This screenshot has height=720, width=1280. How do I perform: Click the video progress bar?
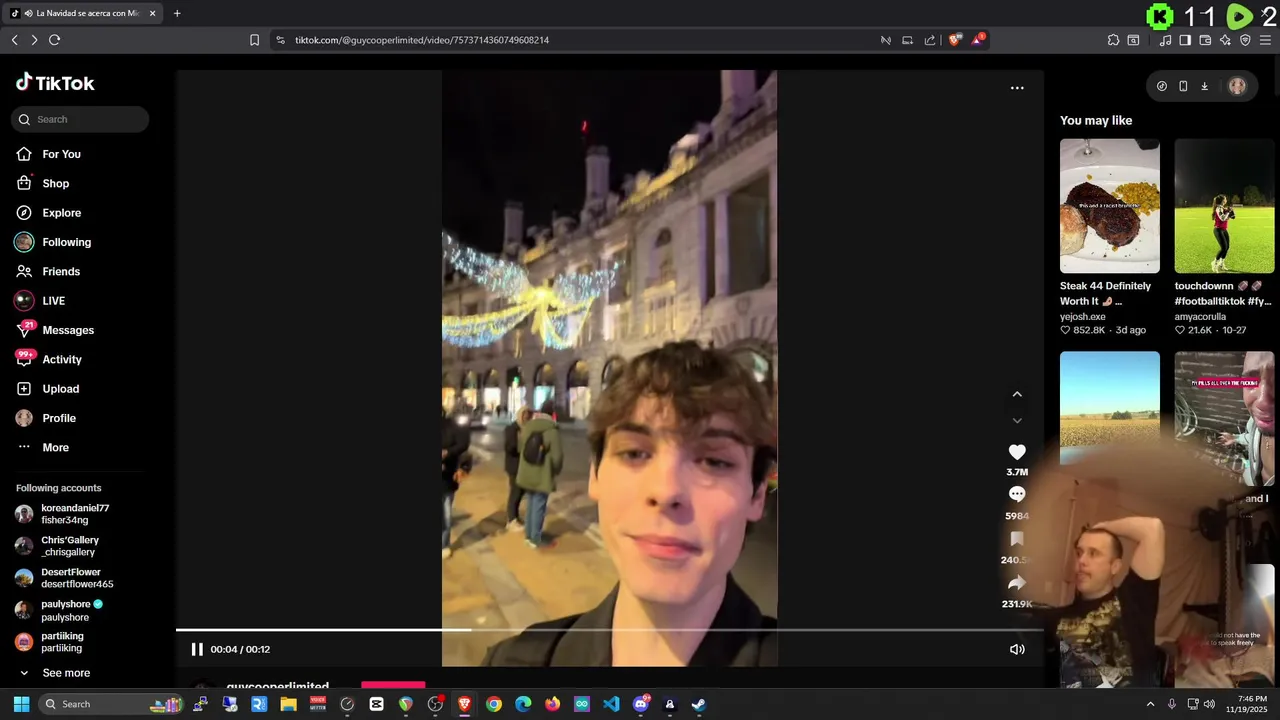610,630
